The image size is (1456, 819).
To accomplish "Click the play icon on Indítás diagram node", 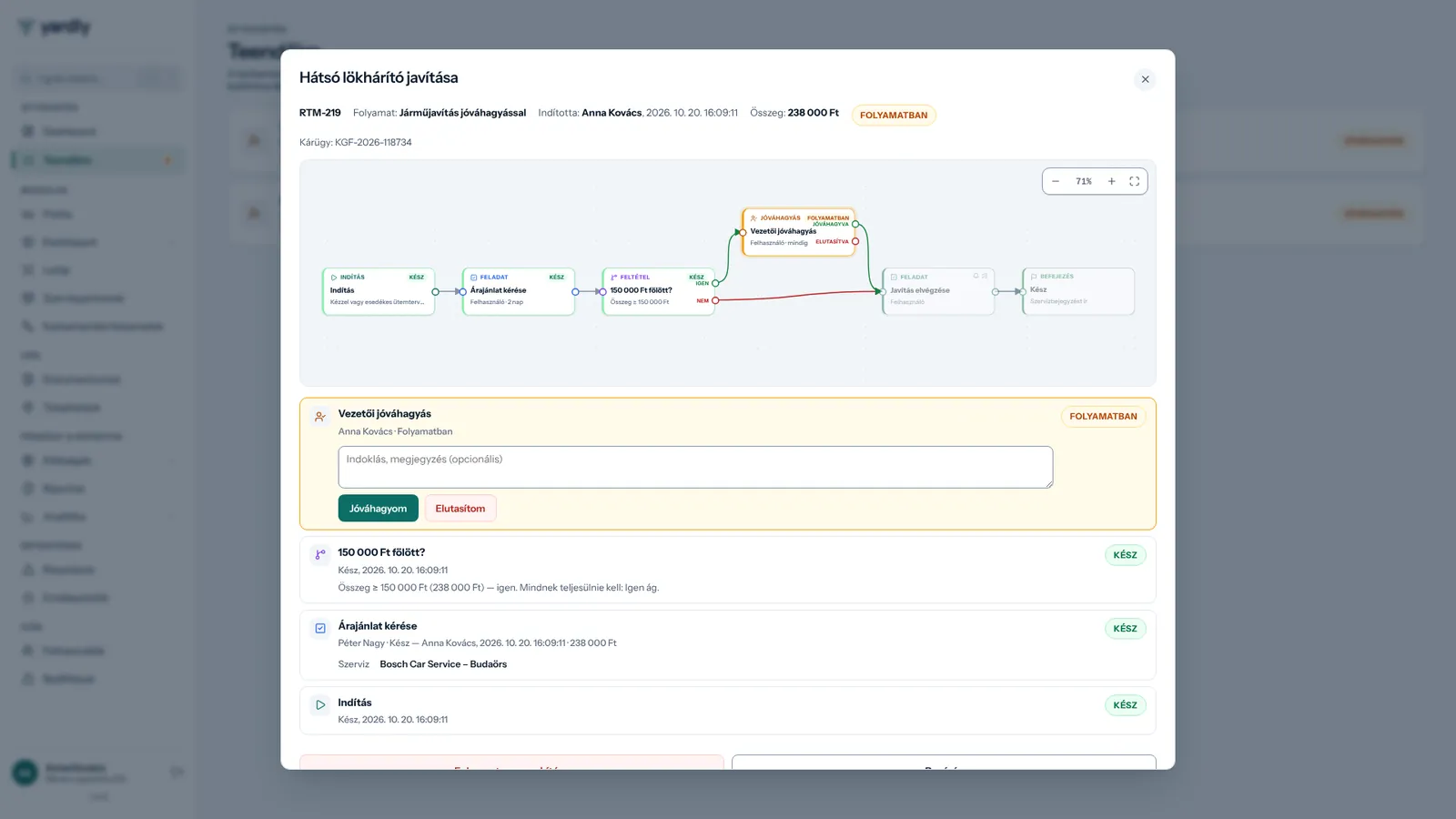I will 334,278.
